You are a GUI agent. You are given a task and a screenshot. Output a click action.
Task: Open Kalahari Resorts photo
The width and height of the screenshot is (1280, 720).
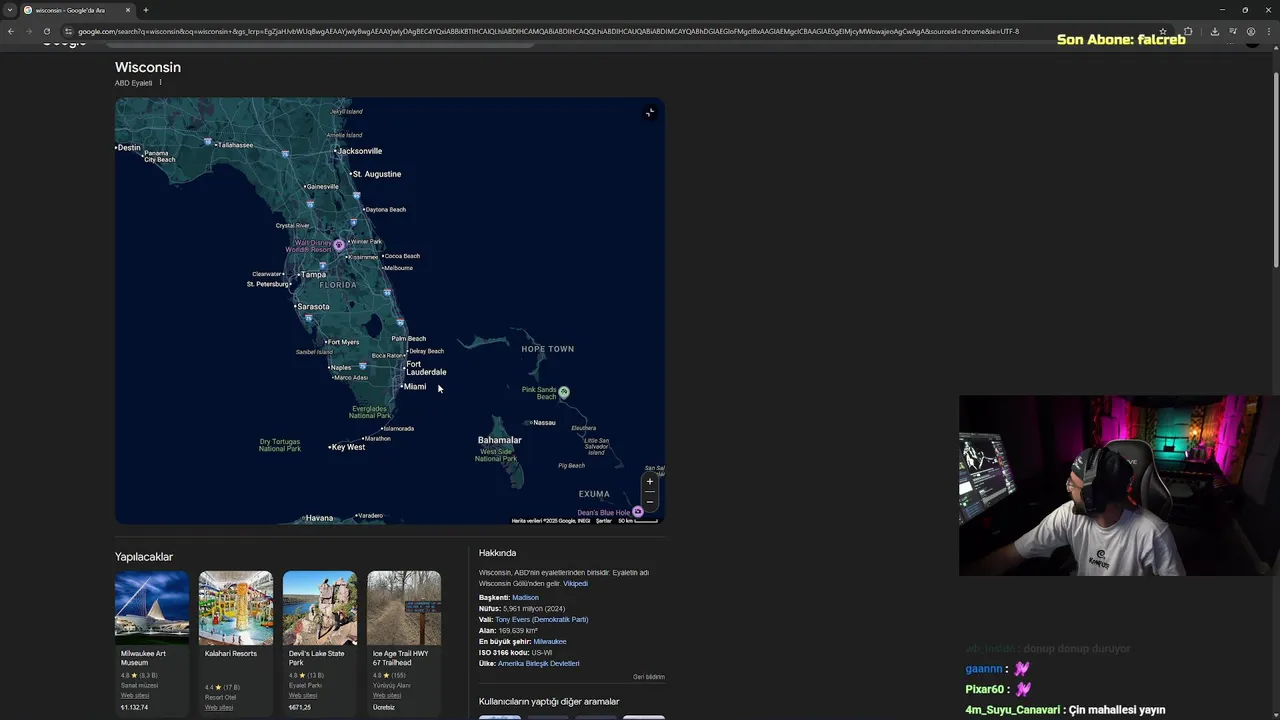point(236,608)
